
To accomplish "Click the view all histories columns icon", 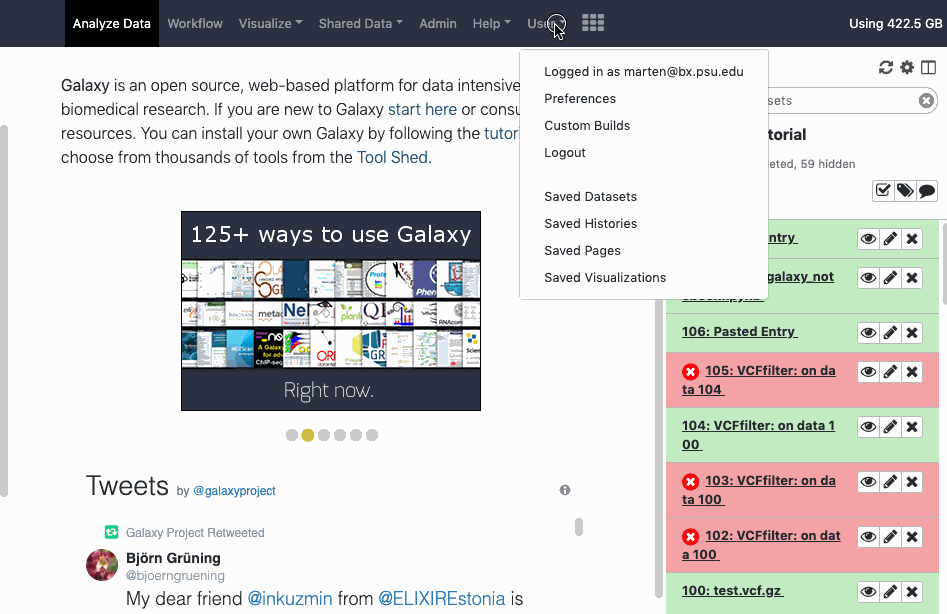I will point(929,68).
